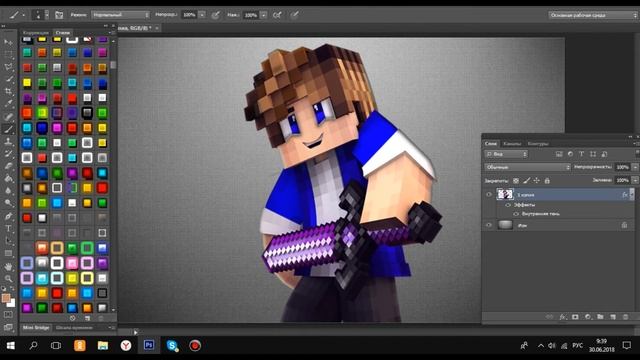The image size is (640, 360).
Task: Select the Rectangular Marquee tool
Action: [x=8, y=54]
